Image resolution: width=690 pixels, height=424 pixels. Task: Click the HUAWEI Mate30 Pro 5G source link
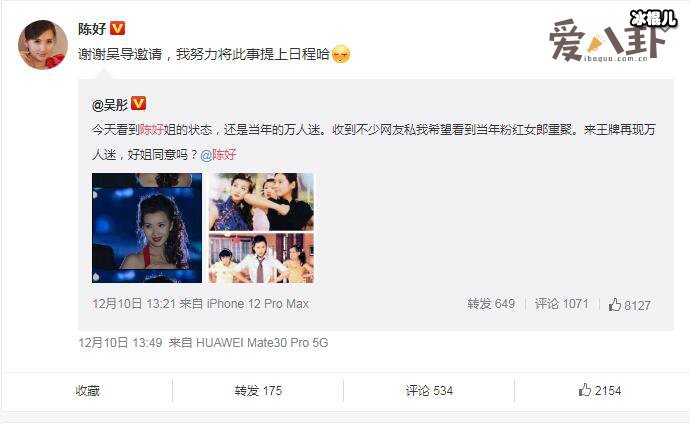coord(262,343)
